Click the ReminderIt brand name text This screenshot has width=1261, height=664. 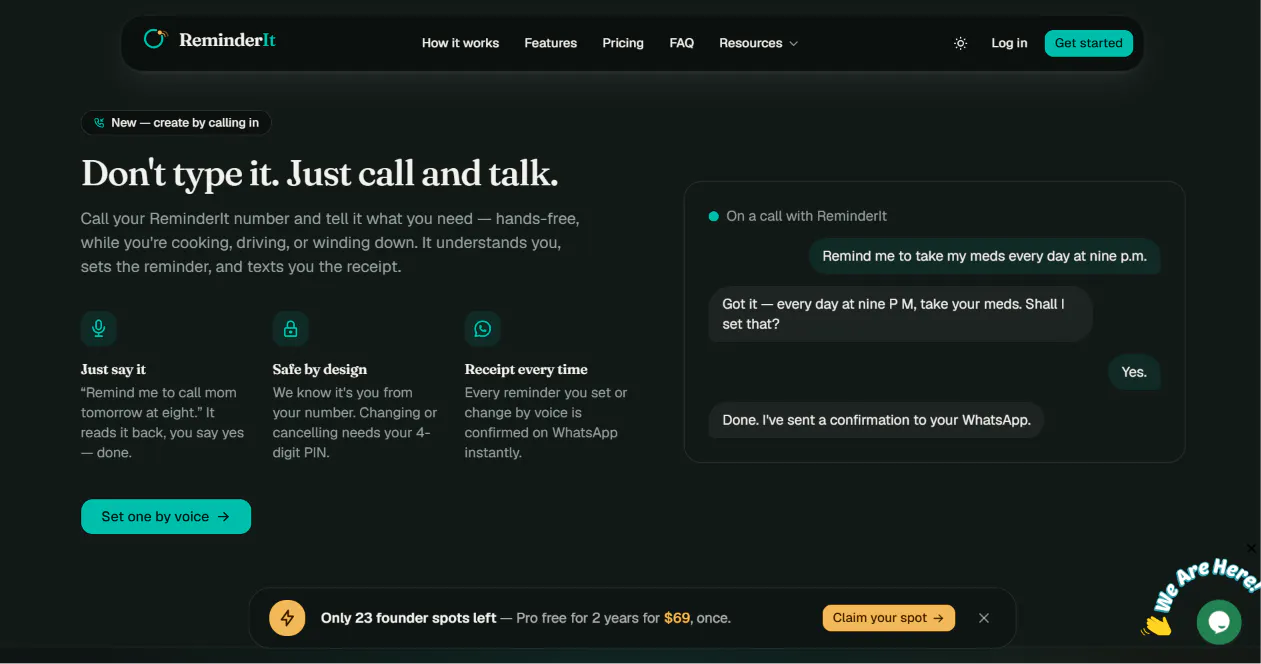(227, 40)
